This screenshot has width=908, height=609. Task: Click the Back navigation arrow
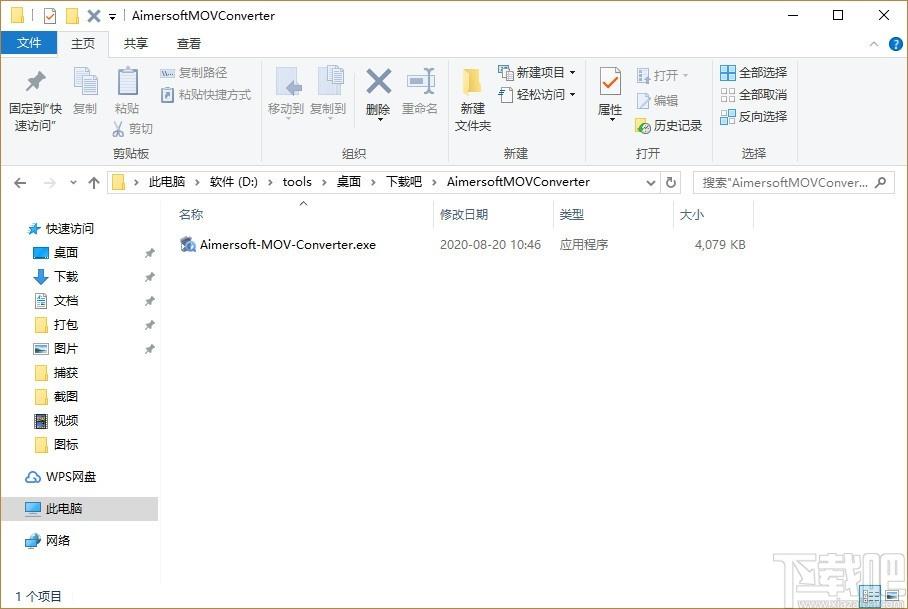(20, 183)
